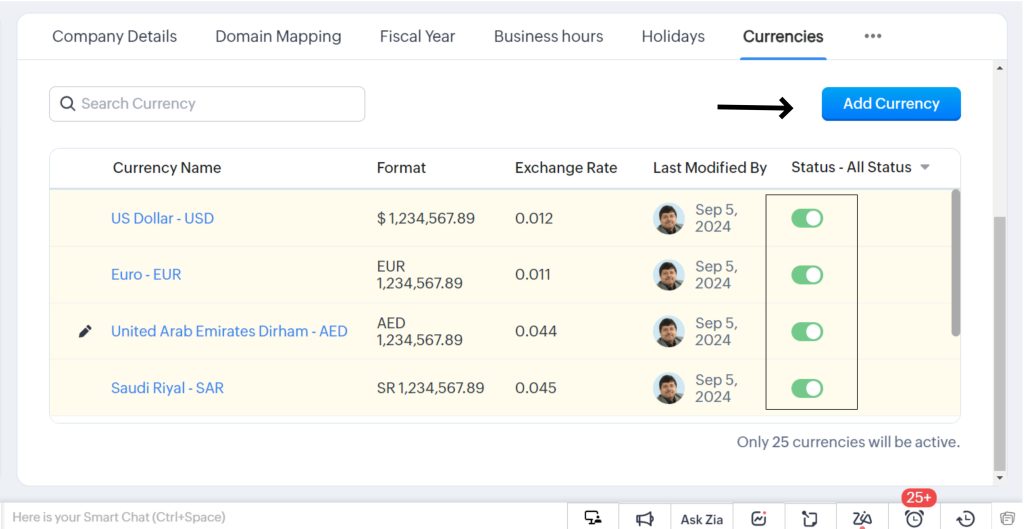
Task: Click the Zia logo icon in bottom bar
Action: pyautogui.click(x=862, y=519)
